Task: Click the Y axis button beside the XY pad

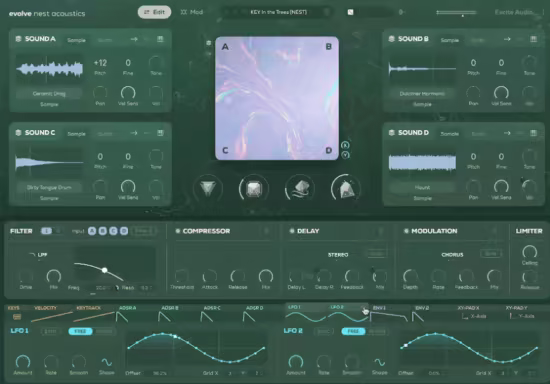Action: click(345, 155)
